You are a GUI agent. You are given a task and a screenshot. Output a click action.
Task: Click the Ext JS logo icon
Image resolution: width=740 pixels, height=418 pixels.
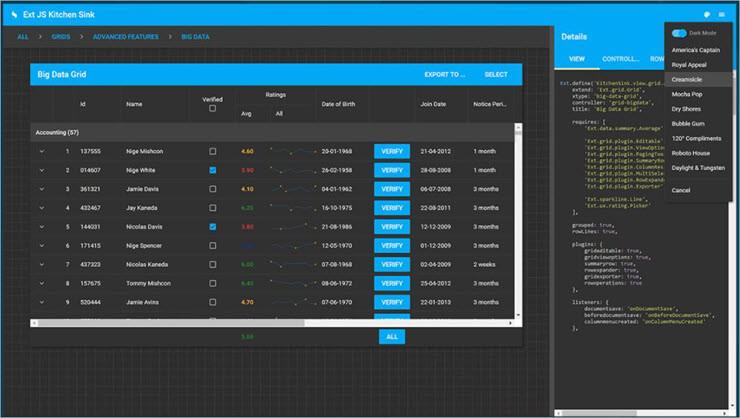tap(14, 15)
